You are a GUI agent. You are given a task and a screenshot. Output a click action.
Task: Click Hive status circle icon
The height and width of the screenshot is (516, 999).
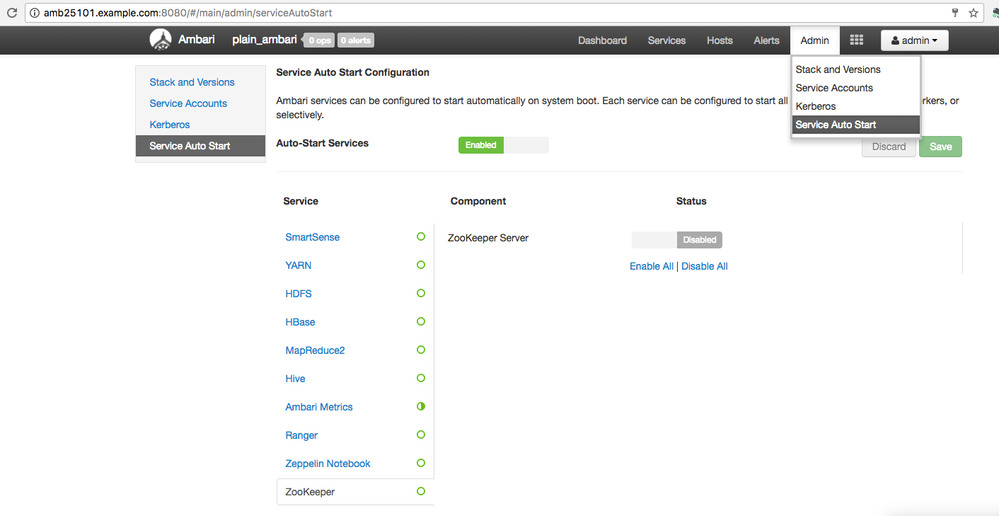click(420, 378)
